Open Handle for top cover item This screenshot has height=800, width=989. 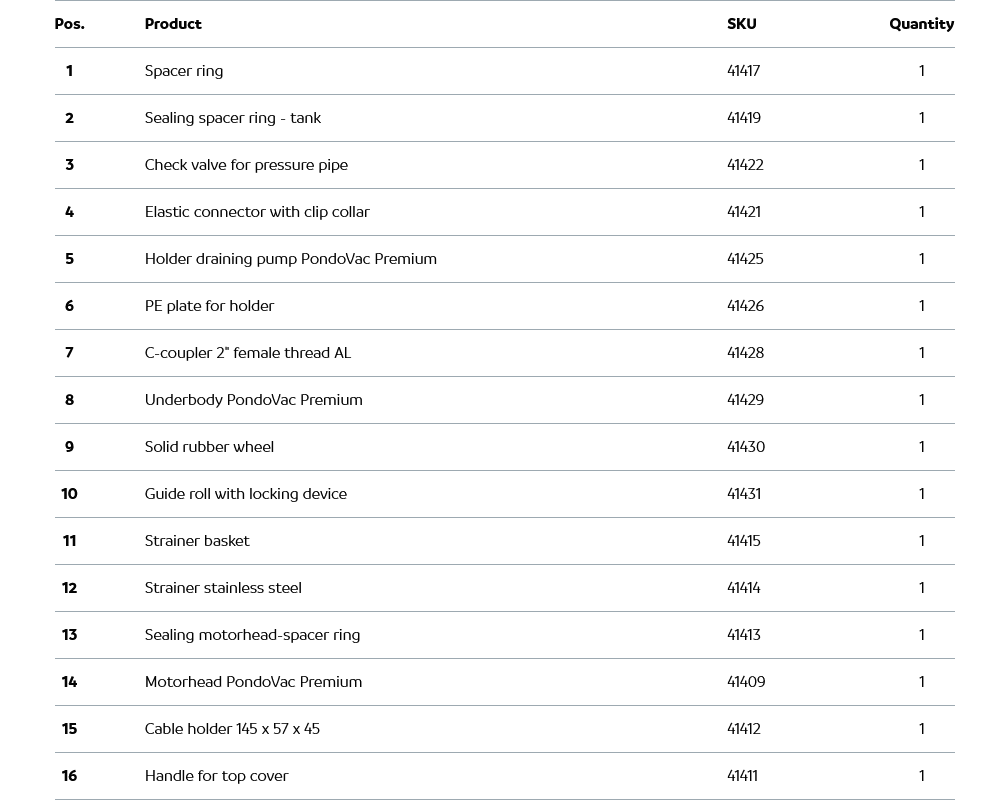216,776
